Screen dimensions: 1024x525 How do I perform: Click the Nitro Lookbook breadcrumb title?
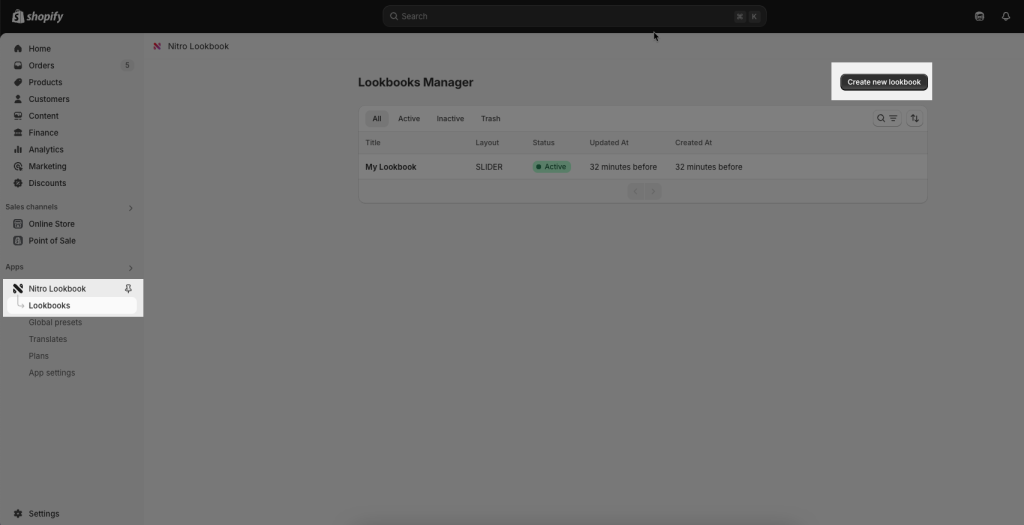(199, 46)
